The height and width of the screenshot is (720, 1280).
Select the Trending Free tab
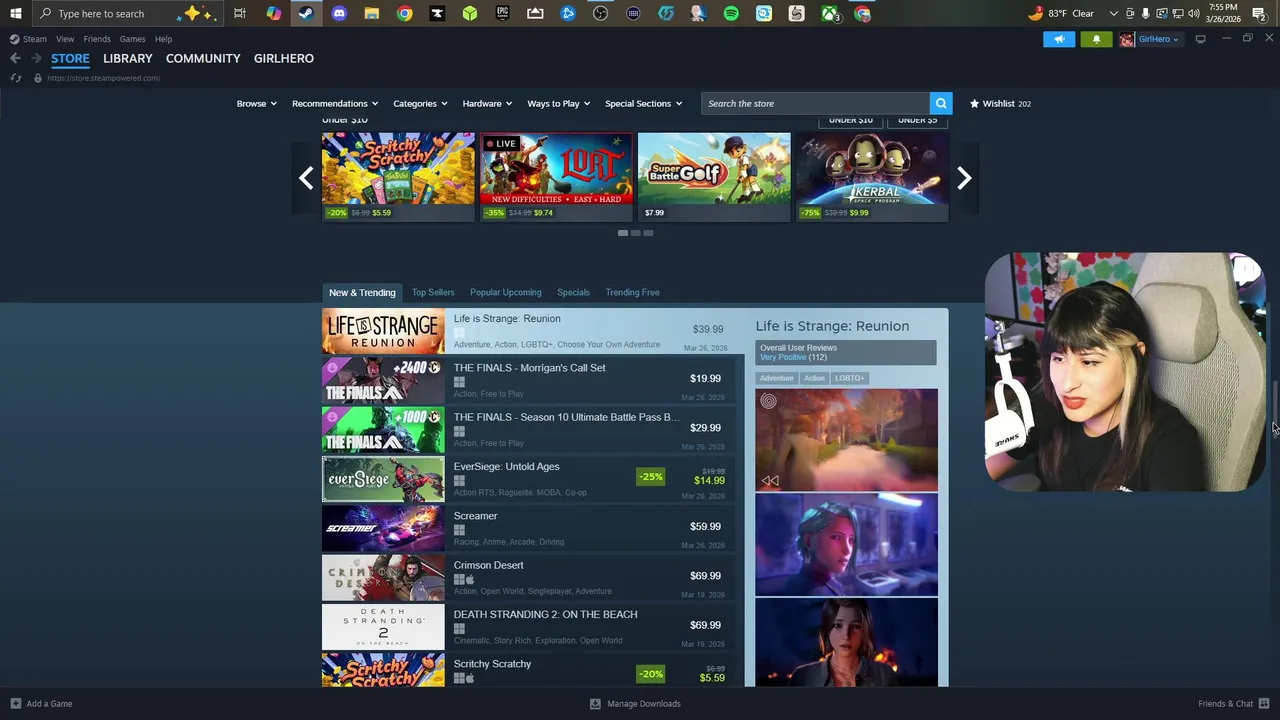click(x=632, y=292)
